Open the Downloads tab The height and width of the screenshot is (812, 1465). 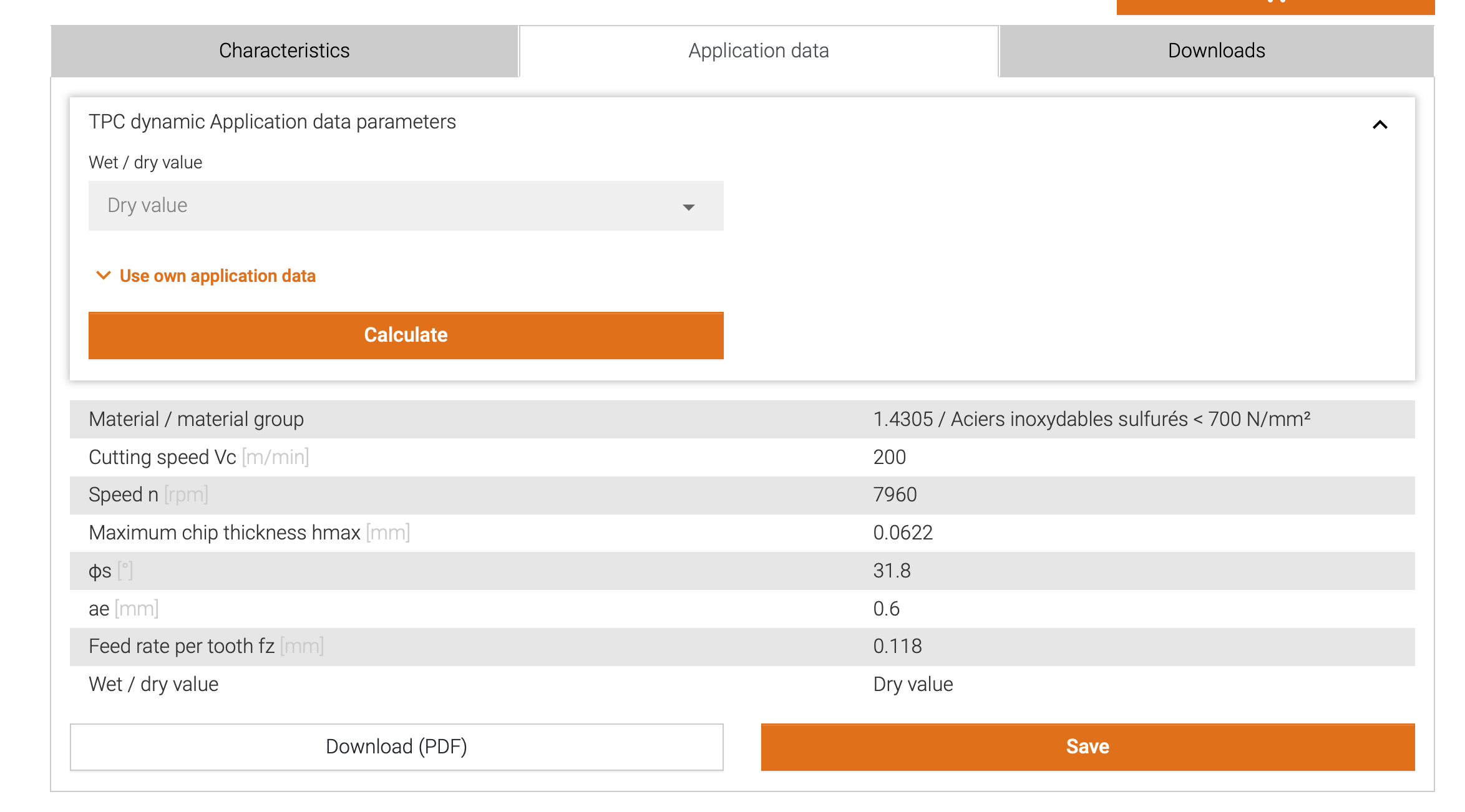coord(1216,51)
